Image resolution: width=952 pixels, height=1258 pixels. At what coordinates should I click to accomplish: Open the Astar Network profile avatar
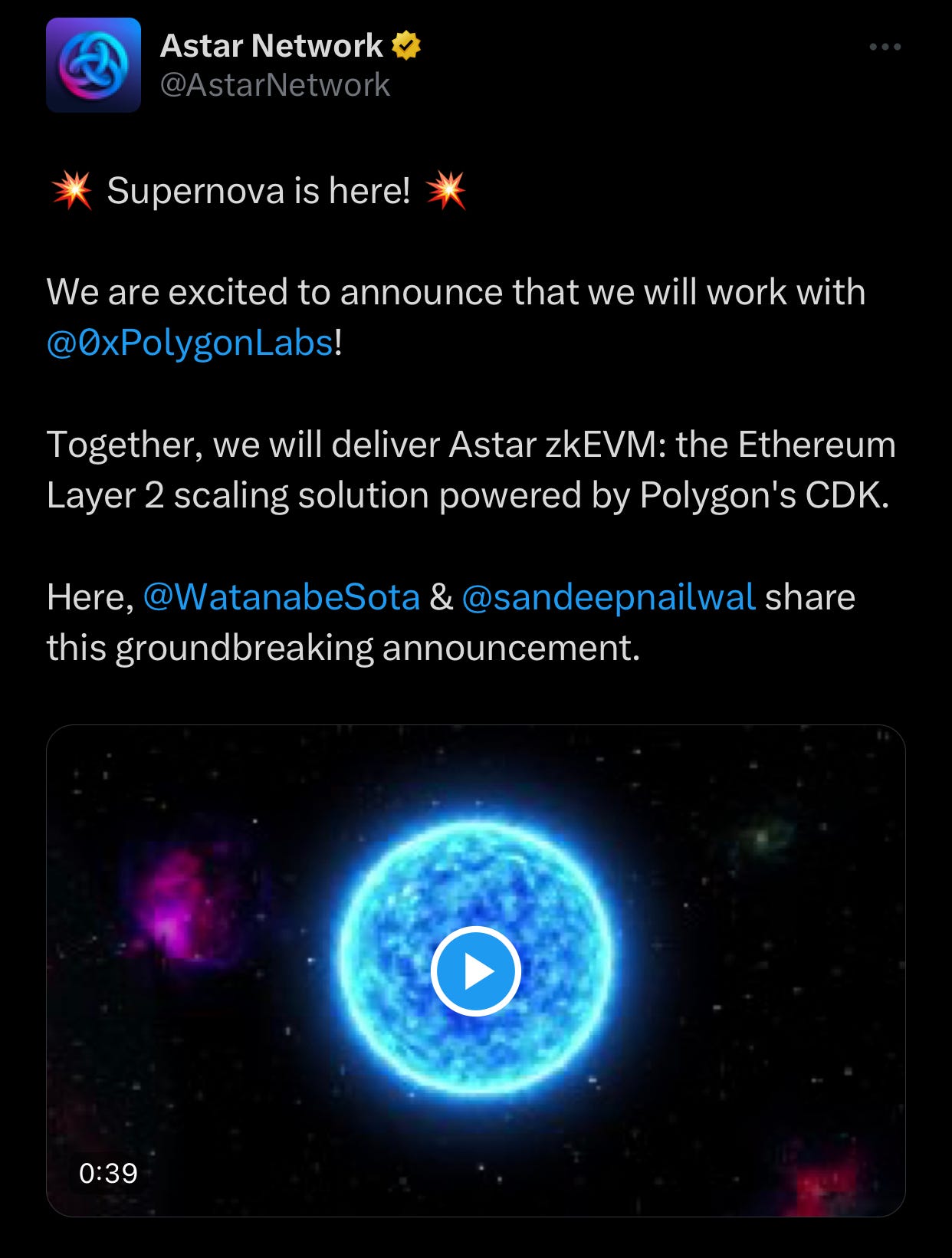[x=94, y=65]
